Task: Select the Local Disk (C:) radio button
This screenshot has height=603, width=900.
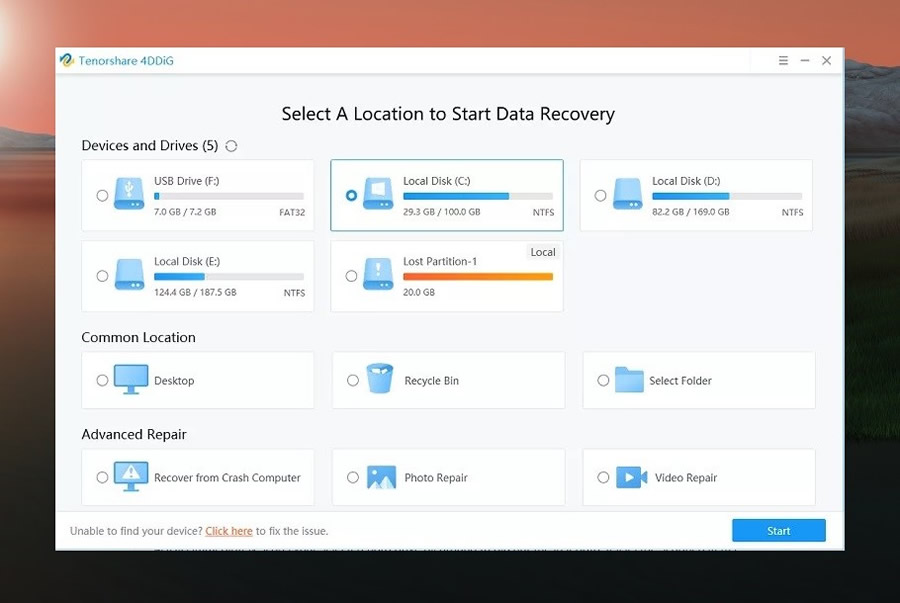Action: pos(351,196)
